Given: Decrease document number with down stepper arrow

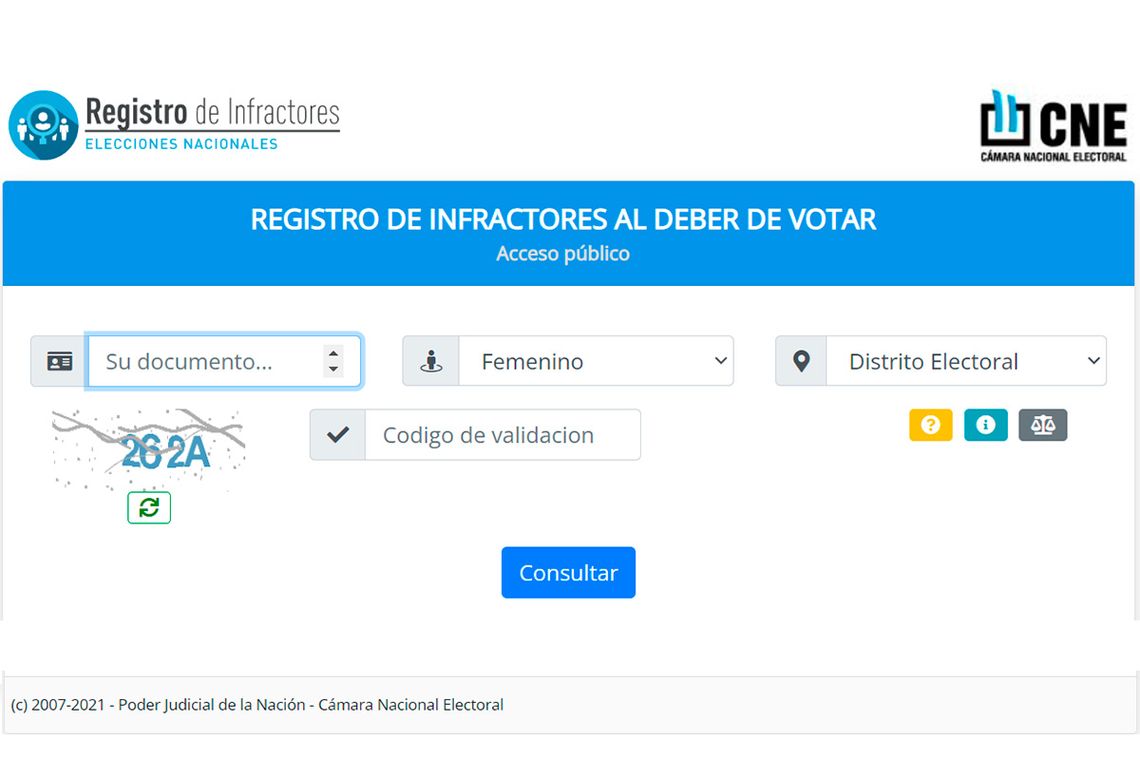Looking at the screenshot, I should click(334, 369).
